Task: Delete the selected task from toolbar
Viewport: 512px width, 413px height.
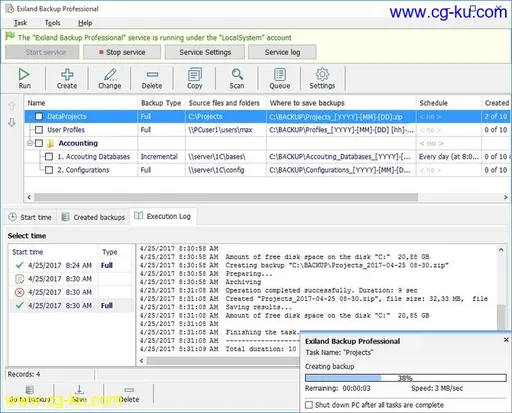Action: tap(152, 79)
